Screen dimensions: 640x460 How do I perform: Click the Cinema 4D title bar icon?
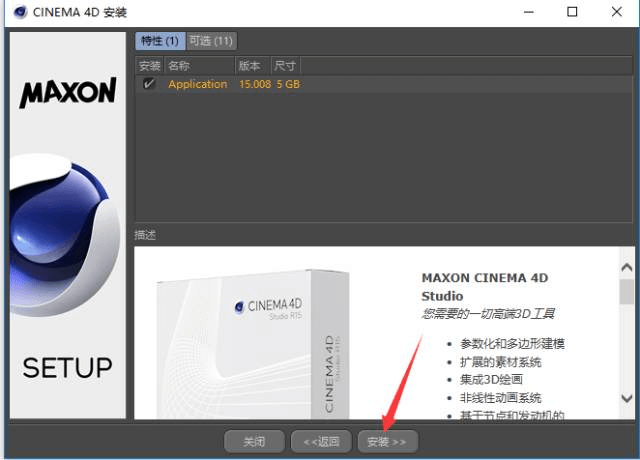tap(20, 12)
